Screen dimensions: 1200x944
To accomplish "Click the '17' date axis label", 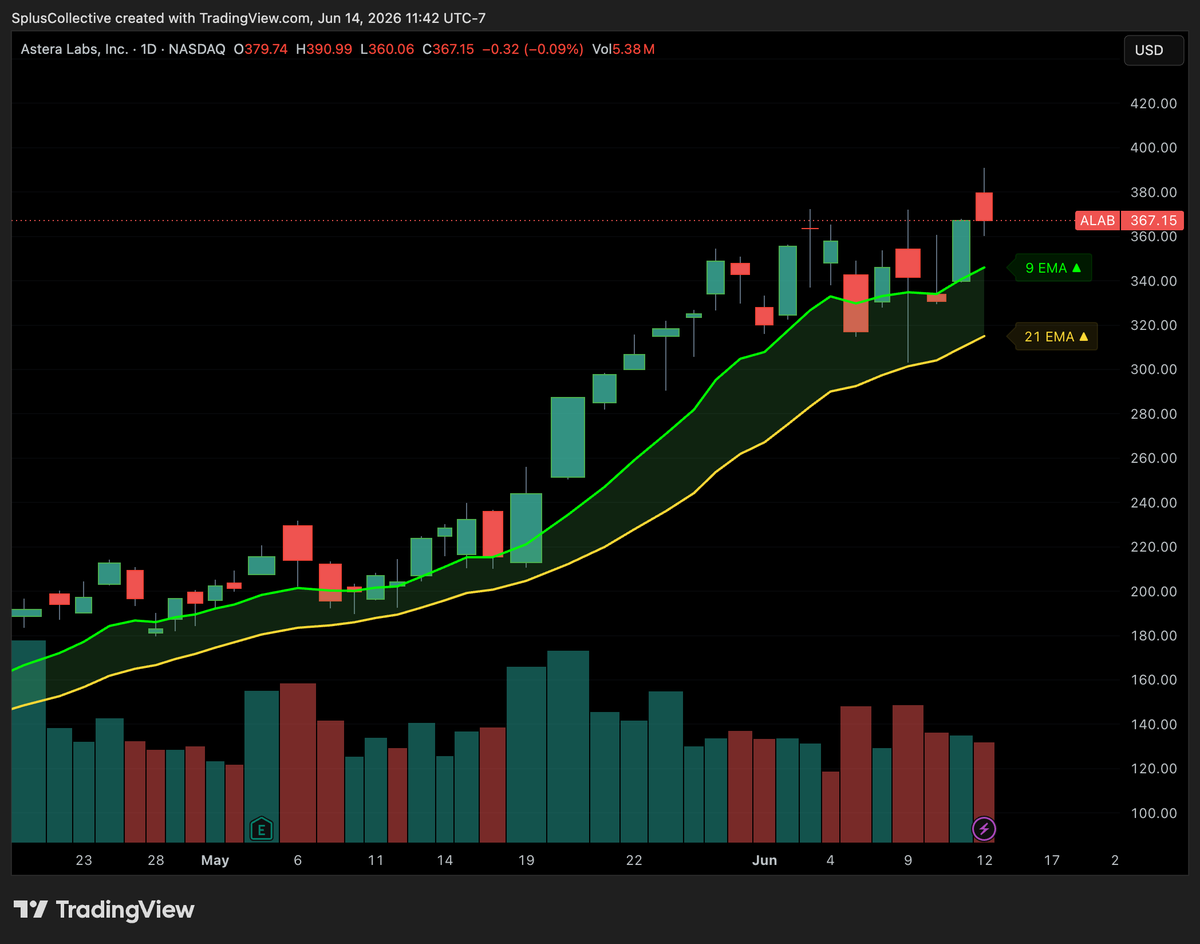I will coord(1051,860).
